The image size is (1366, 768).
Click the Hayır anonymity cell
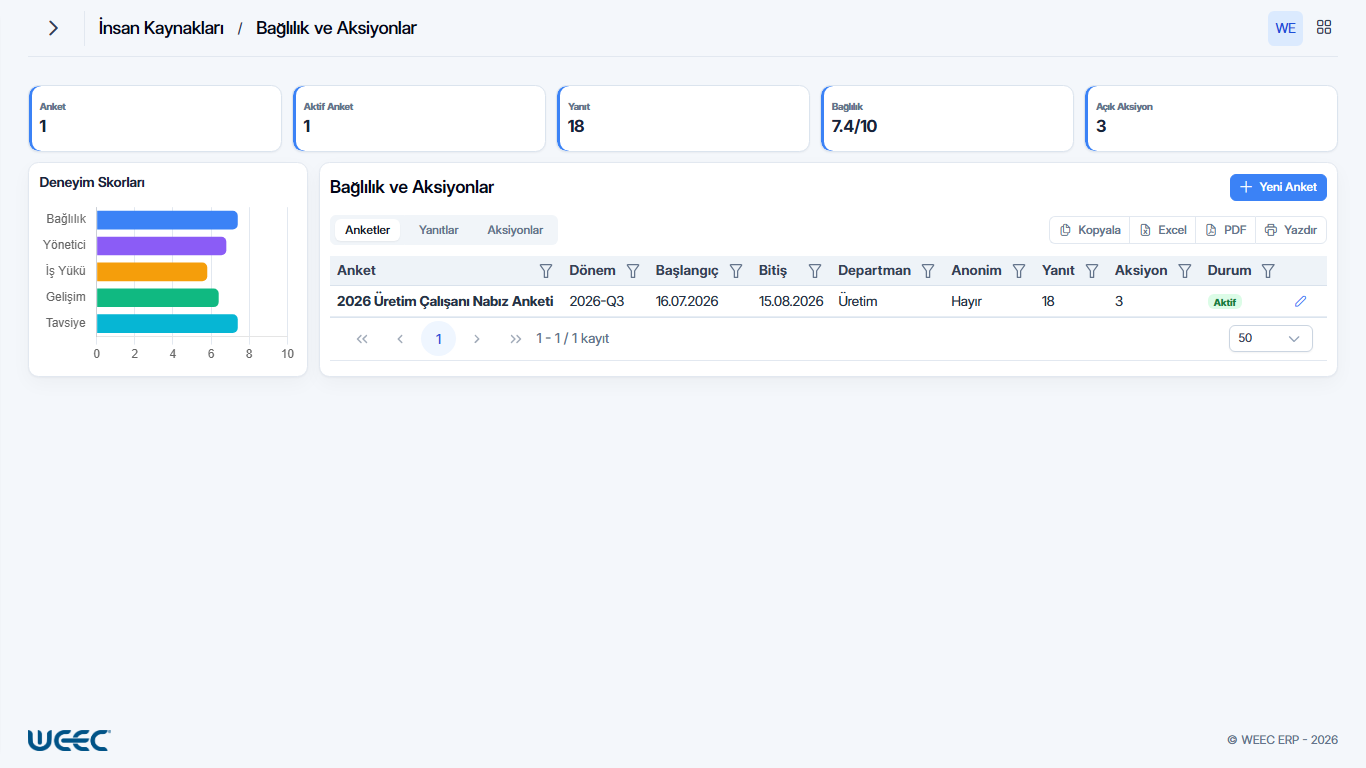click(x=966, y=301)
